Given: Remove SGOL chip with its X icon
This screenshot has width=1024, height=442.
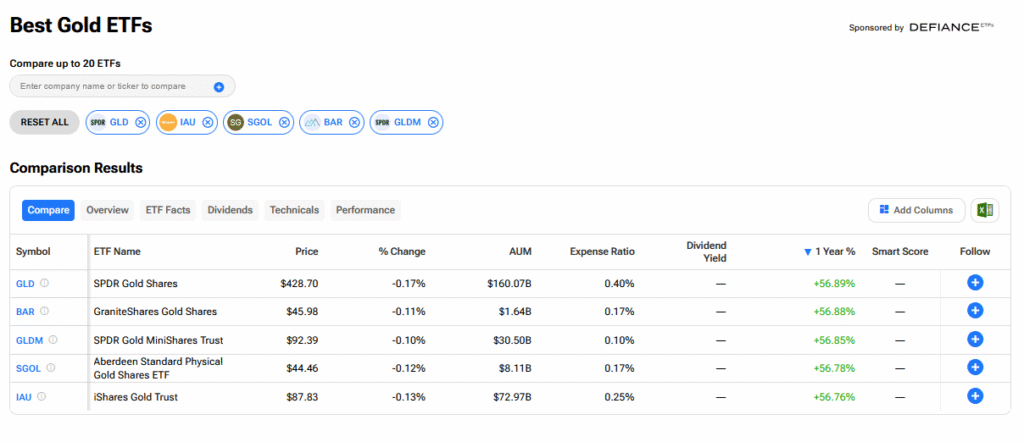Looking at the screenshot, I should coord(284,122).
